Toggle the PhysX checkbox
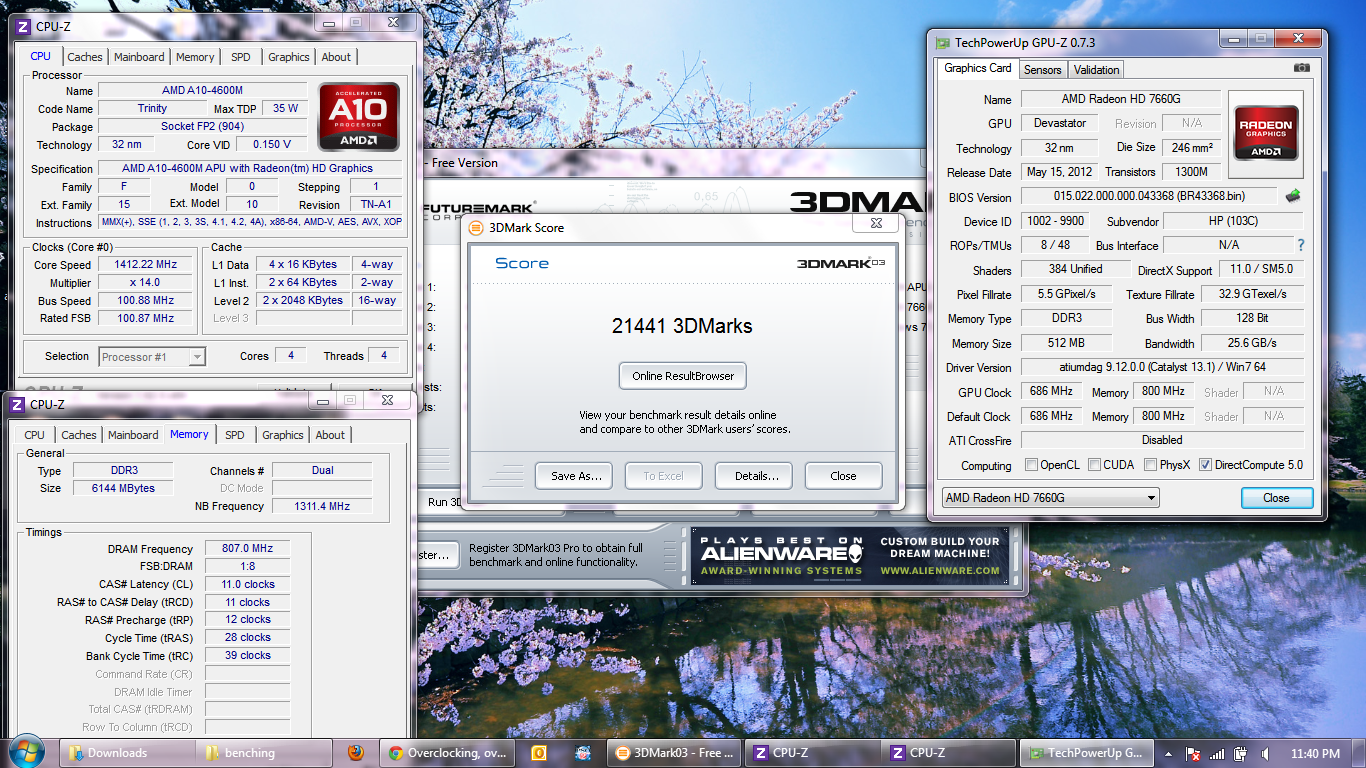The image size is (1366, 768). point(1150,465)
